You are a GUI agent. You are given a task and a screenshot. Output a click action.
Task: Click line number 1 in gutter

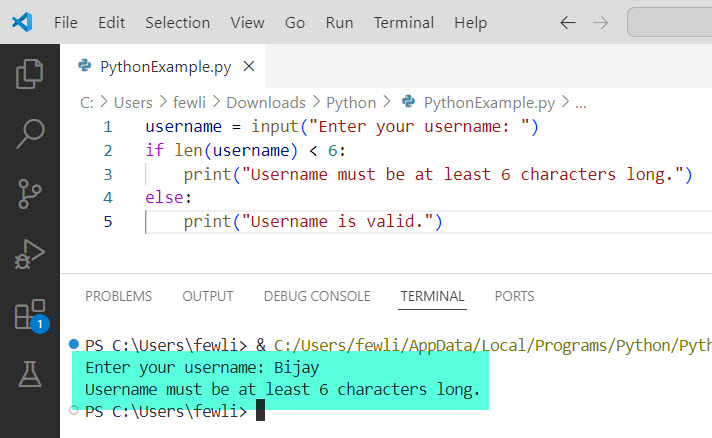108,127
